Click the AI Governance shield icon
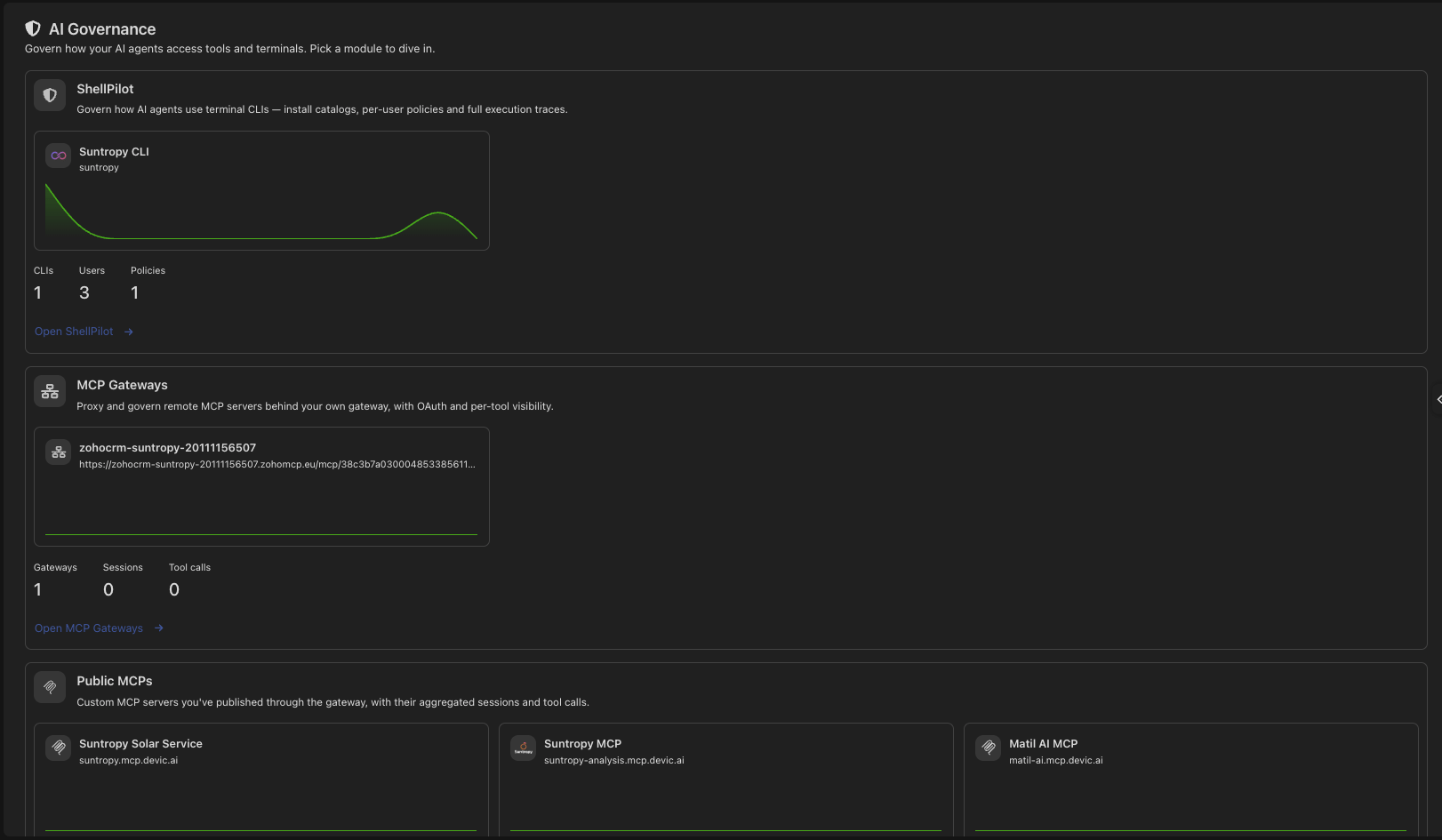1442x840 pixels. click(33, 28)
